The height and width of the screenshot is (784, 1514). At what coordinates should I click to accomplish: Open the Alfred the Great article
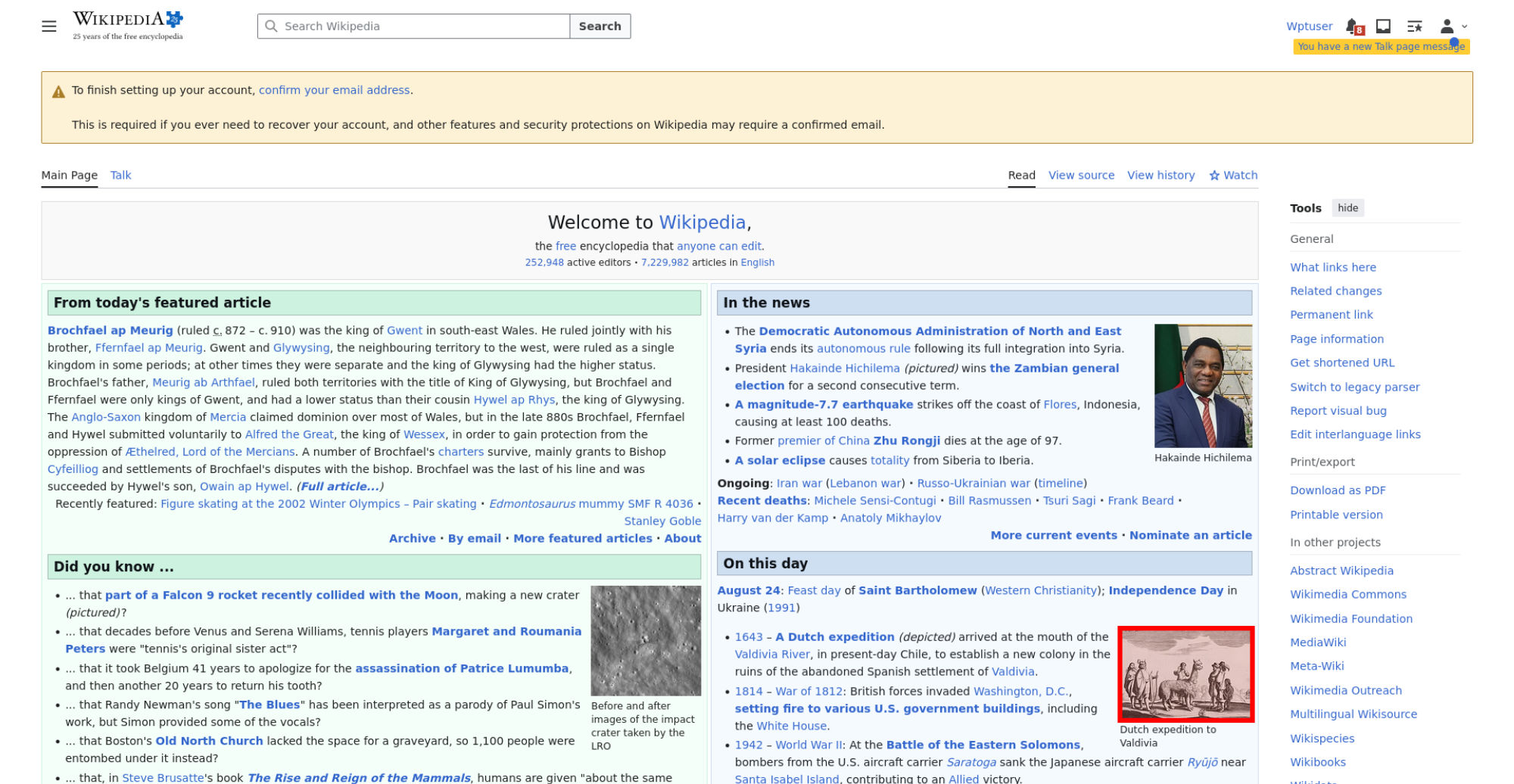click(289, 435)
